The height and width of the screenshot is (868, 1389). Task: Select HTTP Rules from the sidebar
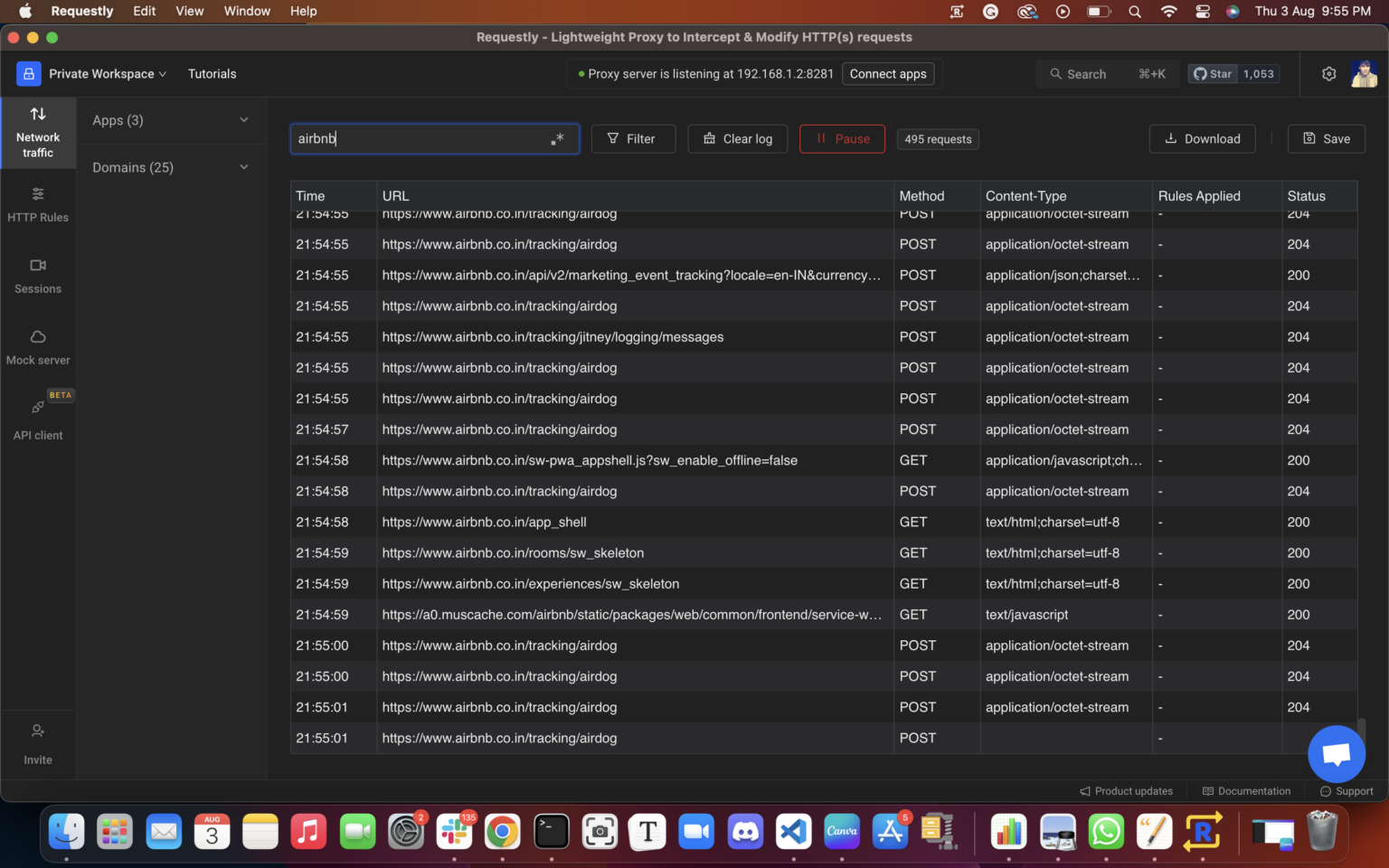click(x=37, y=204)
